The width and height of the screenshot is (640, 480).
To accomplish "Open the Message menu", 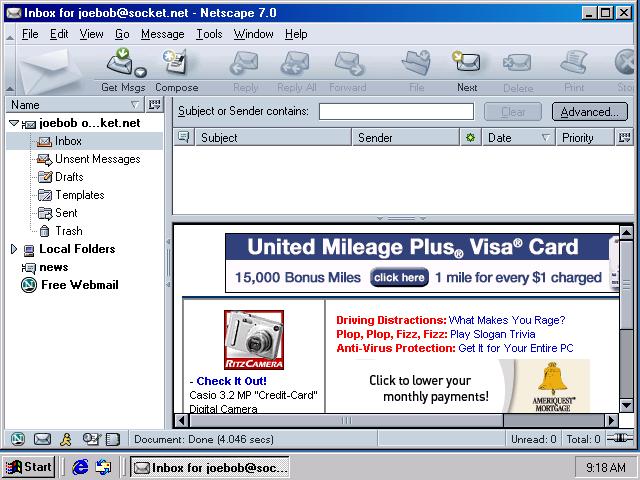I will (x=162, y=34).
